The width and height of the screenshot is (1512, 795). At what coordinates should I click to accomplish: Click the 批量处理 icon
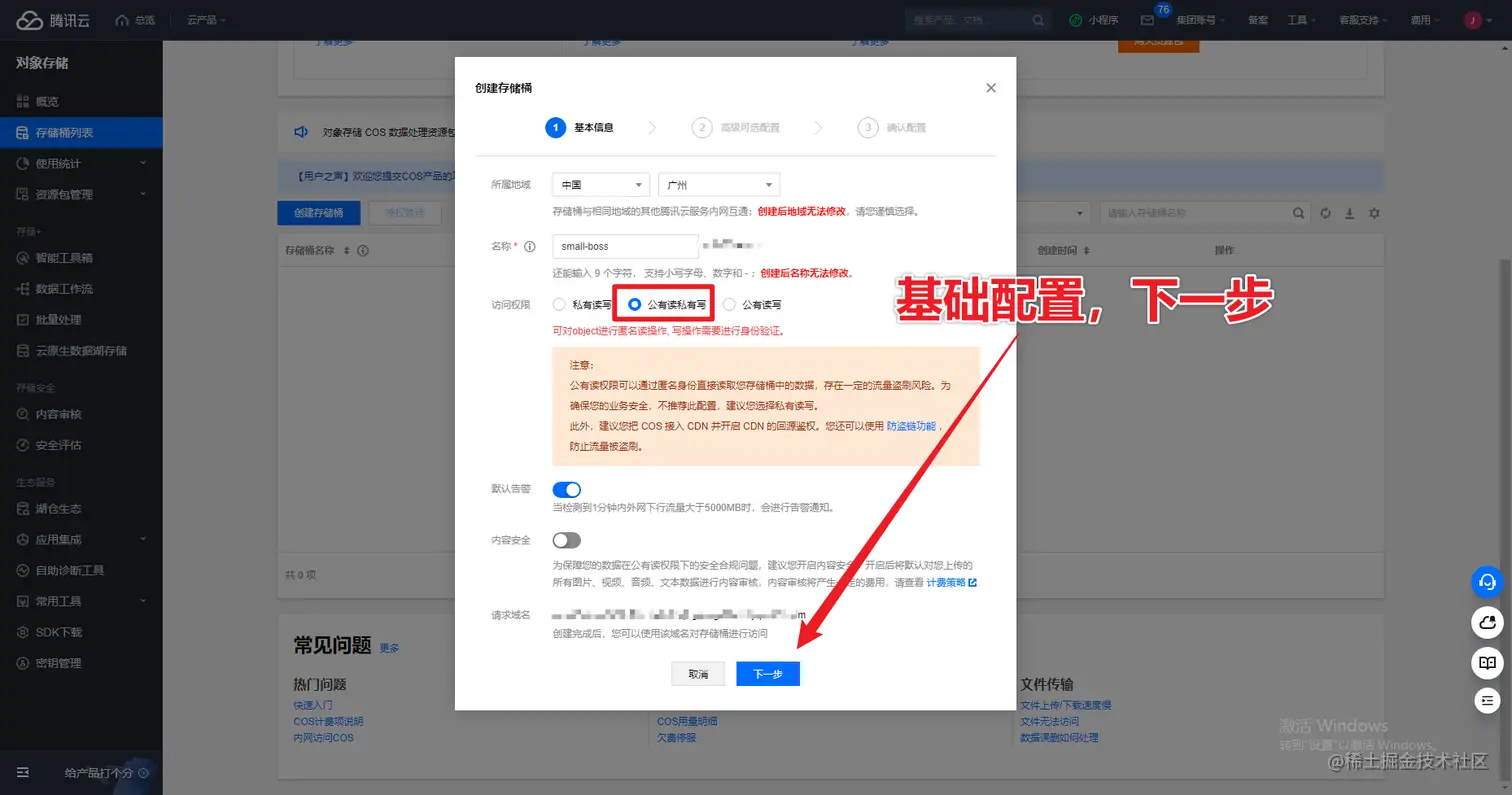23,320
